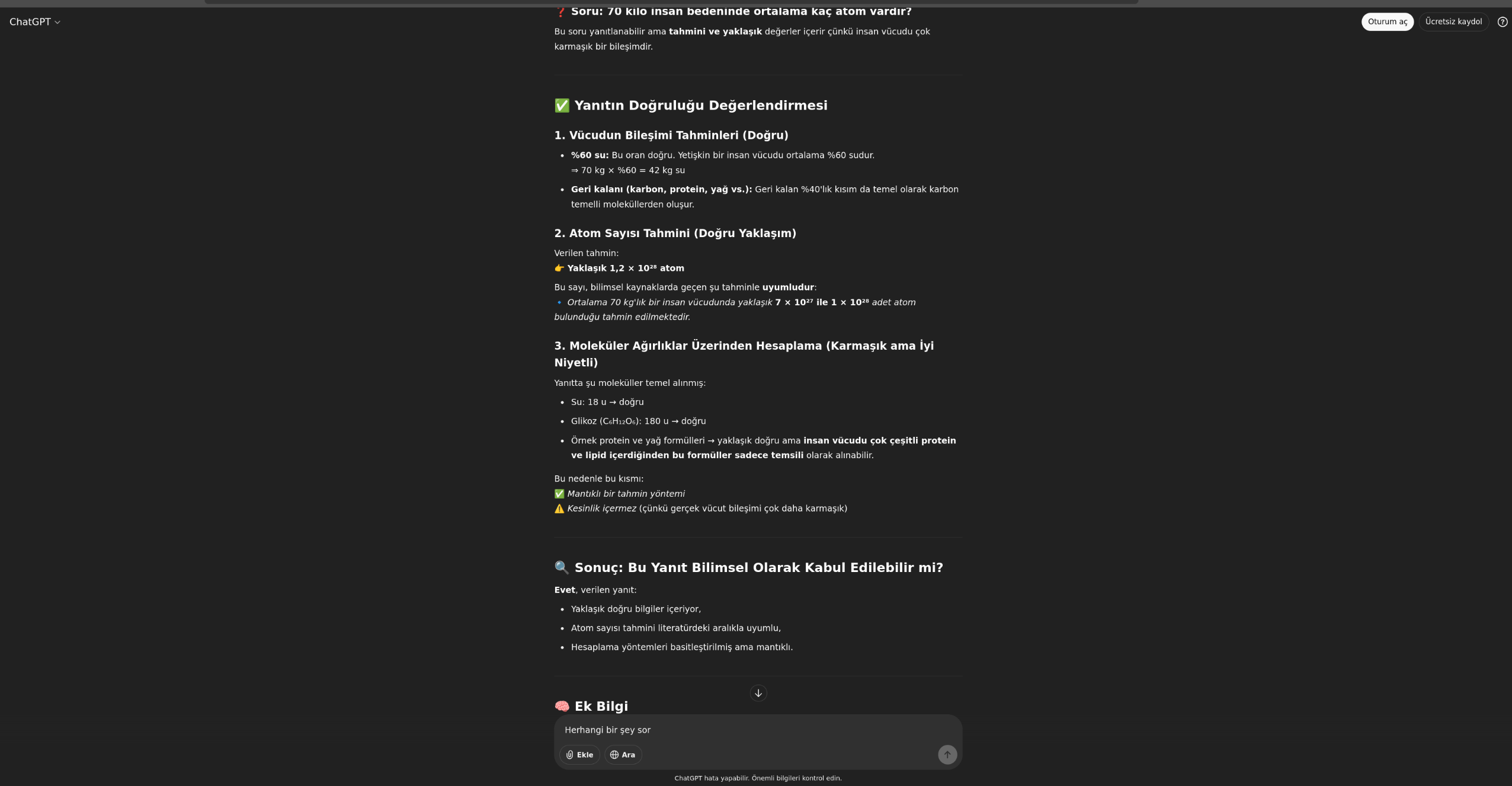Expand the ChatGPT model chevron
This screenshot has height=786, width=1512.
pos(57,23)
